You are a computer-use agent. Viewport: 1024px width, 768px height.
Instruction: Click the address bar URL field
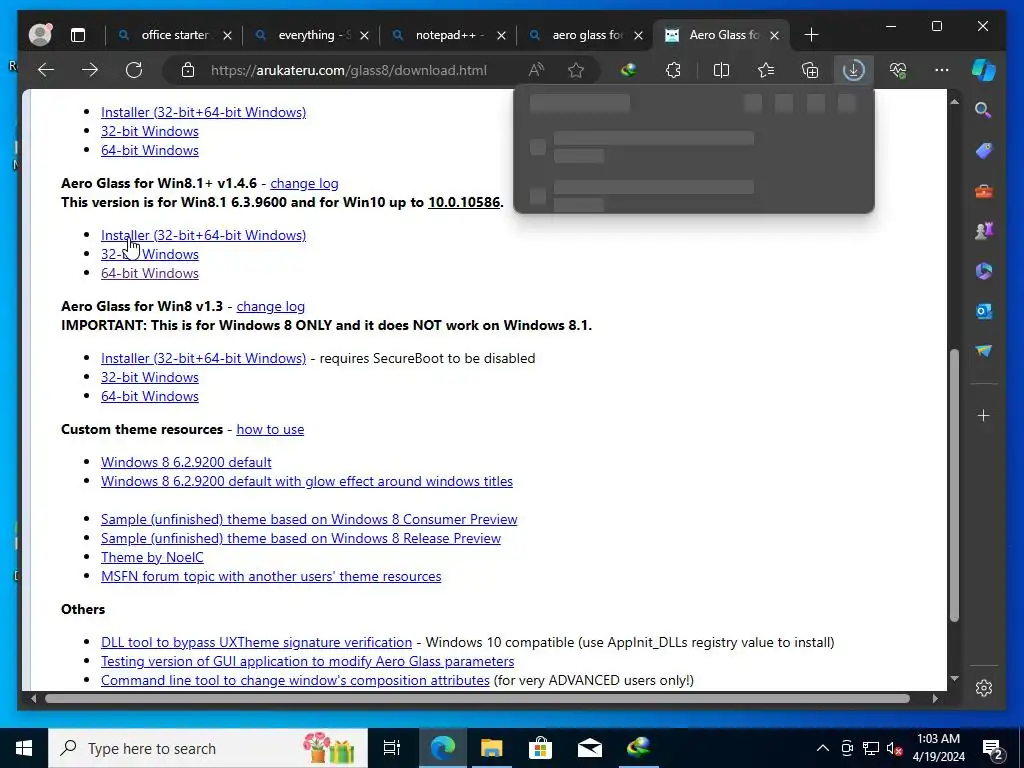point(349,70)
